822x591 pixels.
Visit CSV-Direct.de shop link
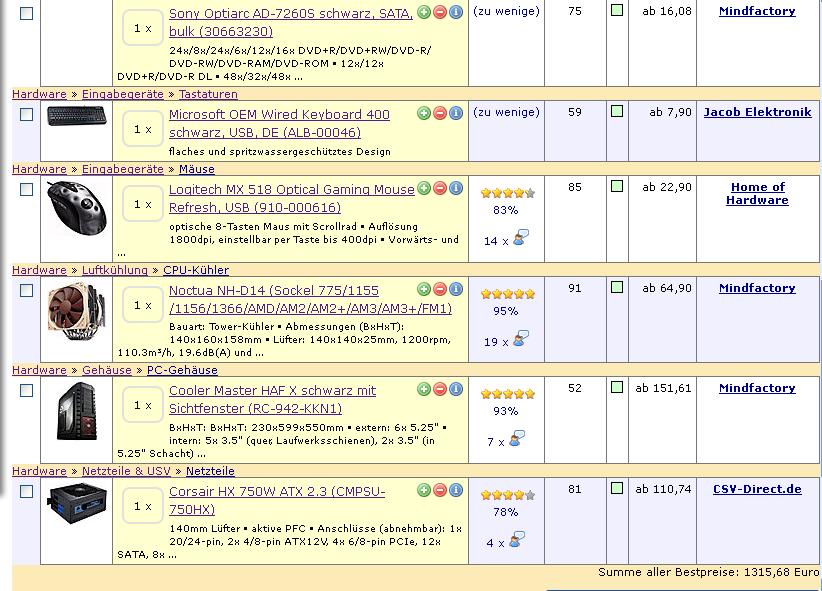click(x=757, y=489)
